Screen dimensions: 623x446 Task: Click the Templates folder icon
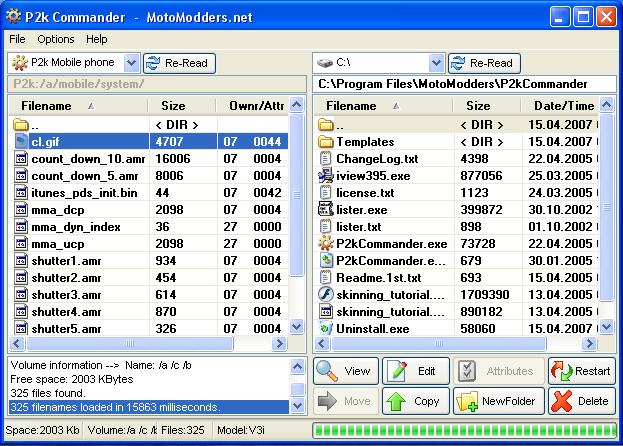pyautogui.click(x=325, y=142)
